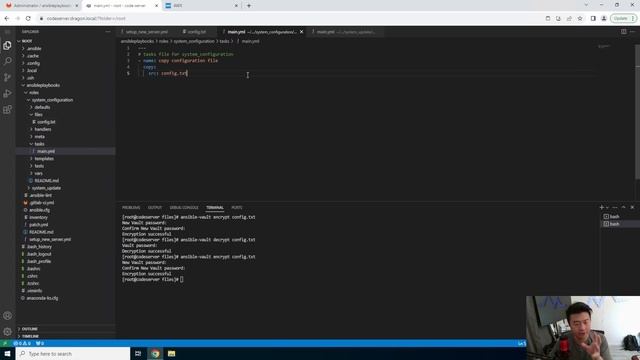Open the Explorer view in activity bar
The image size is (640, 360).
(x=7, y=45)
